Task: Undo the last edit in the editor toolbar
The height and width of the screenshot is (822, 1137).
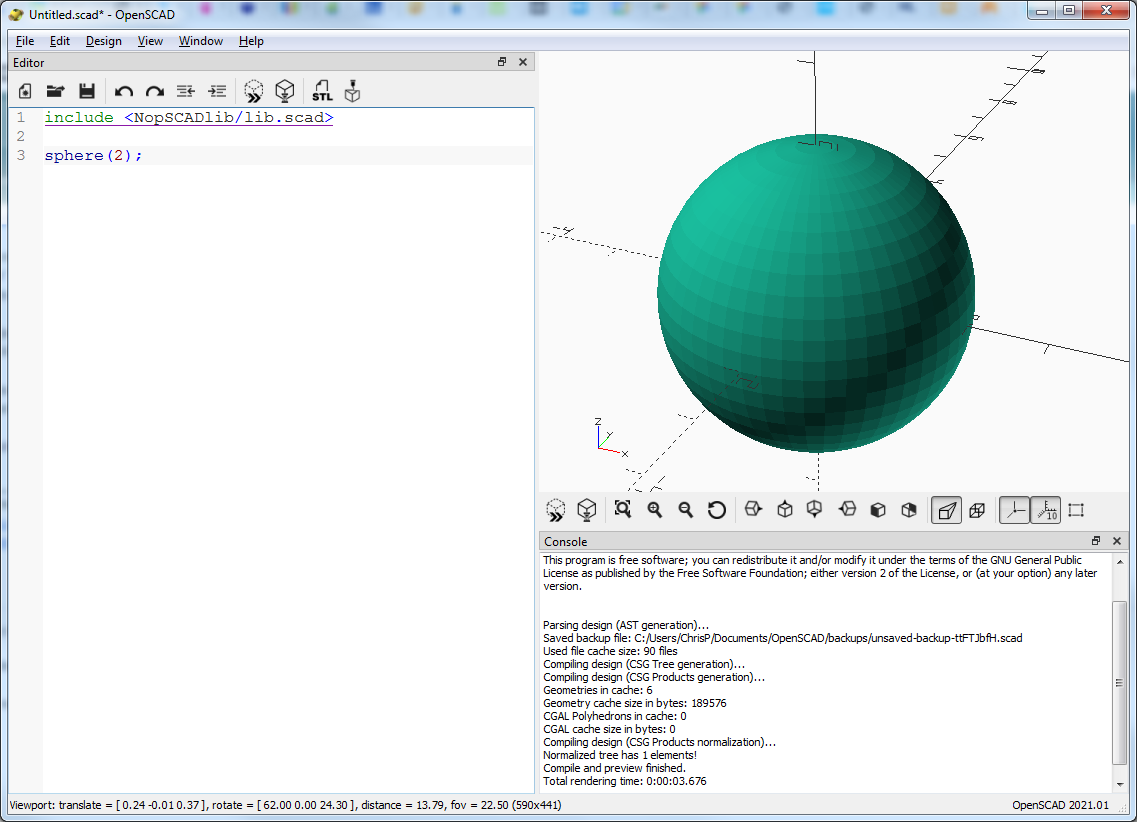Action: tap(124, 91)
